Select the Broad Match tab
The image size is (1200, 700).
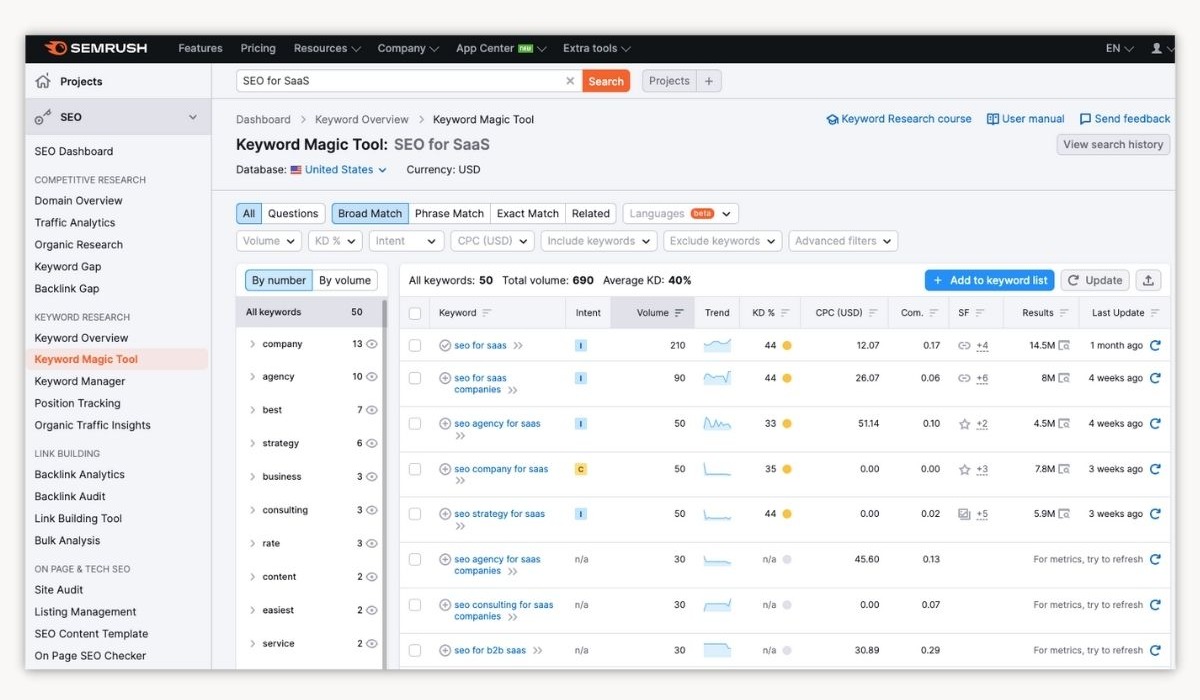click(x=370, y=213)
